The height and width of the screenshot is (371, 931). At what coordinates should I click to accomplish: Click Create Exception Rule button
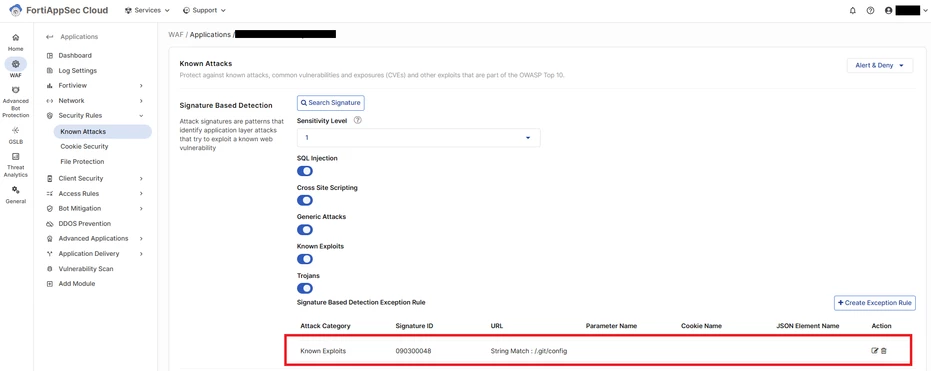click(875, 303)
